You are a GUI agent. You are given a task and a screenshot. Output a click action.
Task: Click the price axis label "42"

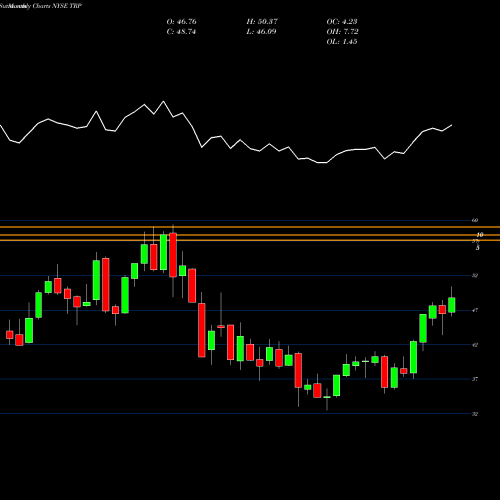[x=475, y=345]
